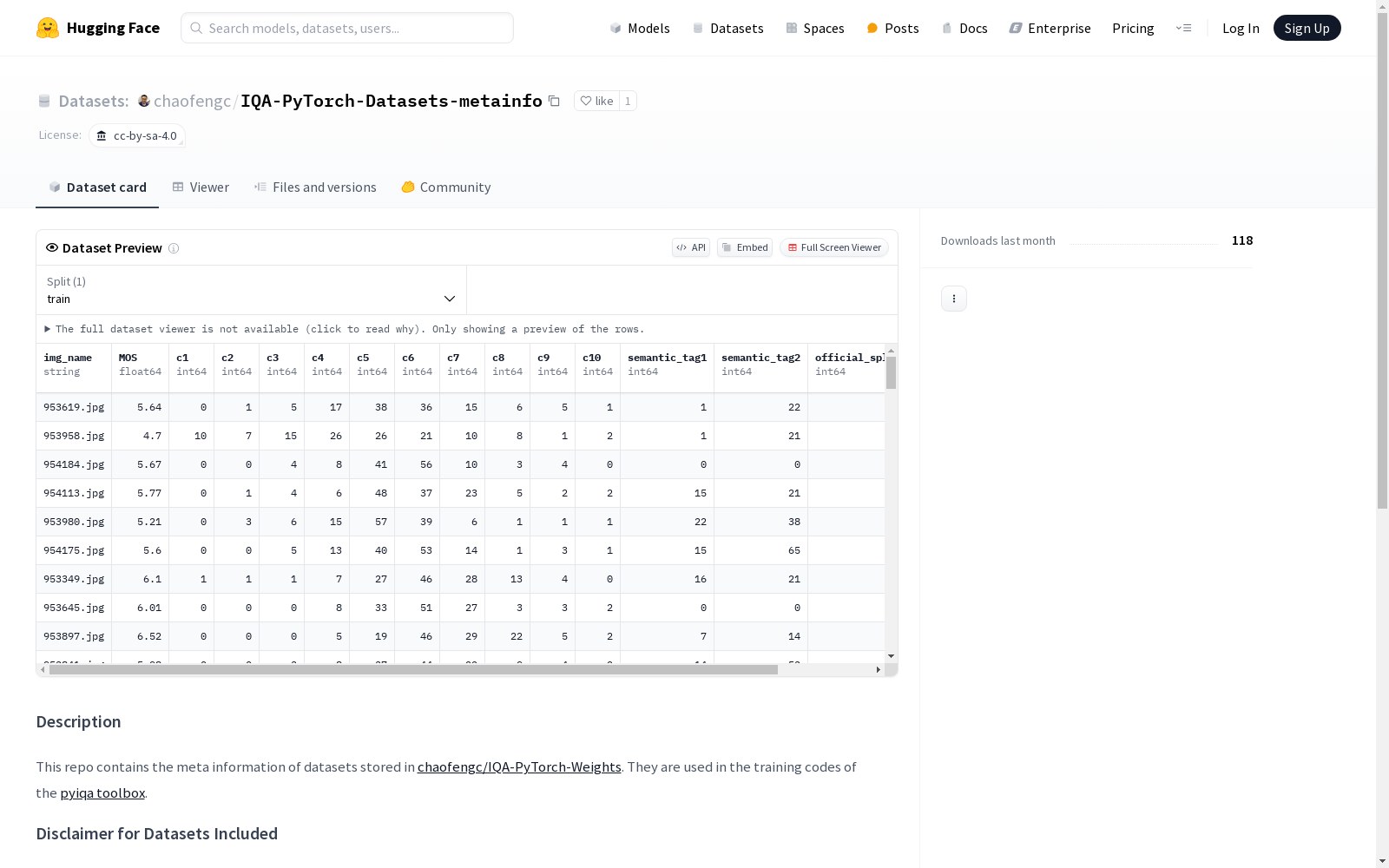The height and width of the screenshot is (868, 1389).
Task: Click the search magnifier icon
Action: coord(196,28)
